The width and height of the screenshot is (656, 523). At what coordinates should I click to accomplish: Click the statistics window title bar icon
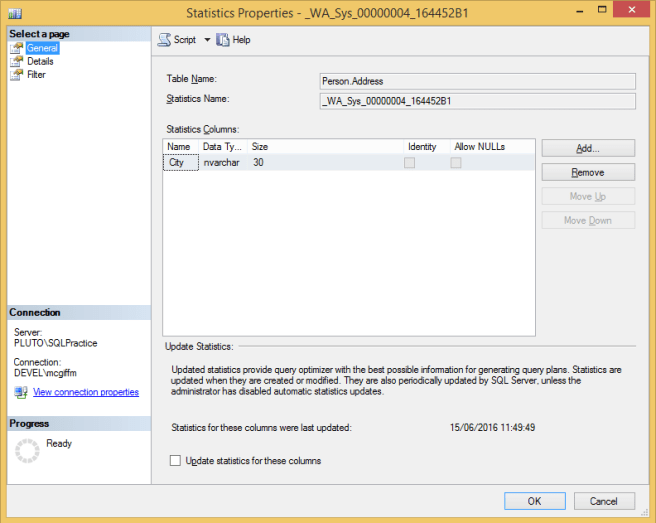tap(15, 13)
